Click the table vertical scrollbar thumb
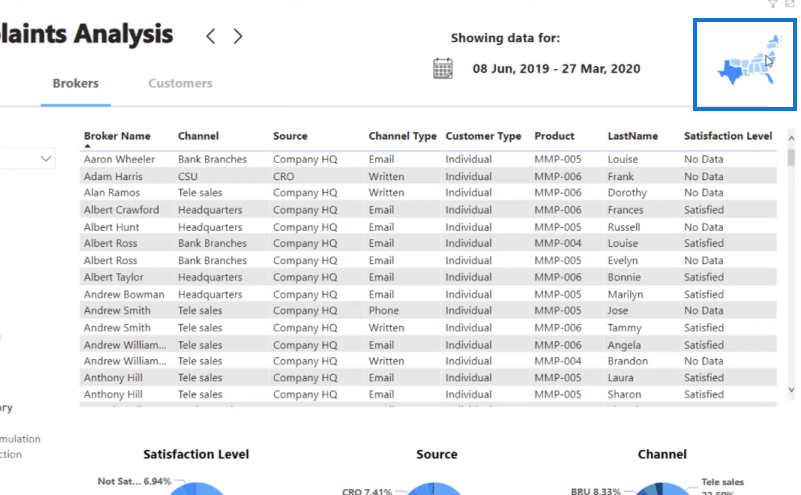The width and height of the screenshot is (801, 495). pyautogui.click(x=791, y=157)
